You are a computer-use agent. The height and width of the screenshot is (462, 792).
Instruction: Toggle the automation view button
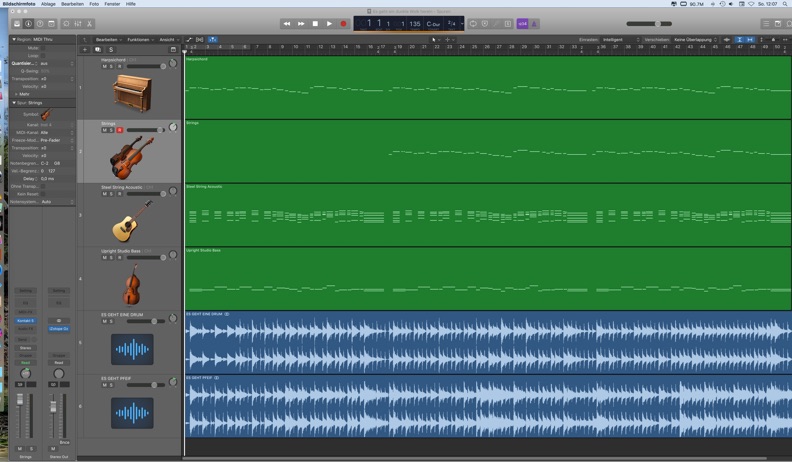coord(189,39)
